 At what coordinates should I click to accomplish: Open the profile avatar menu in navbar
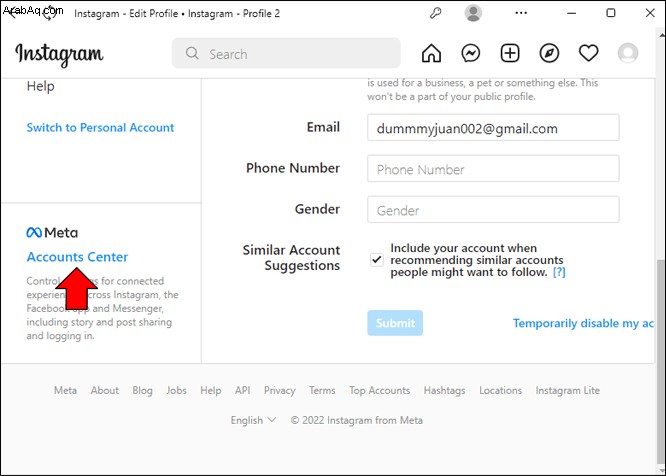tap(628, 54)
